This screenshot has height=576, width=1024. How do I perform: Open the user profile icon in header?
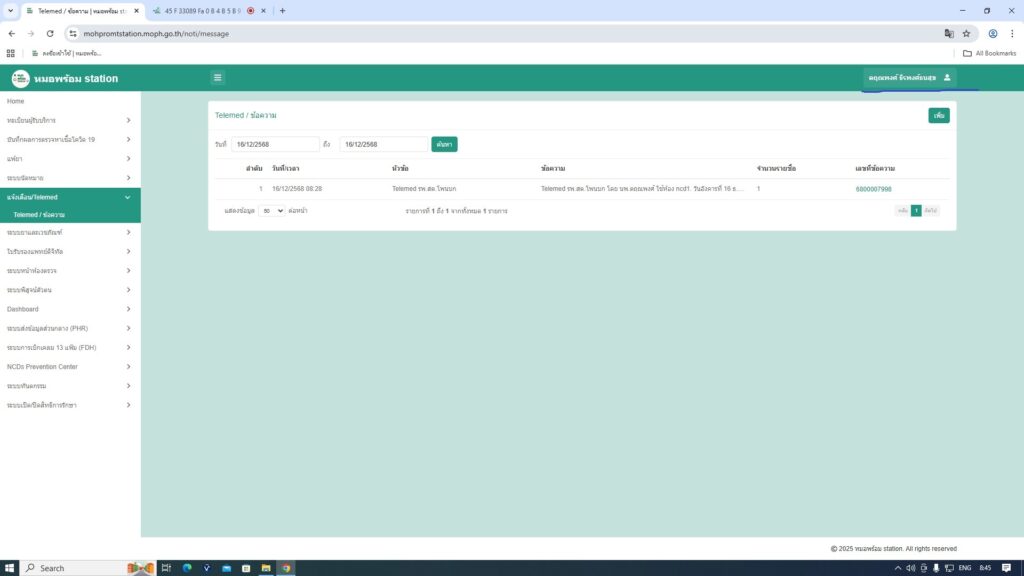coord(947,78)
